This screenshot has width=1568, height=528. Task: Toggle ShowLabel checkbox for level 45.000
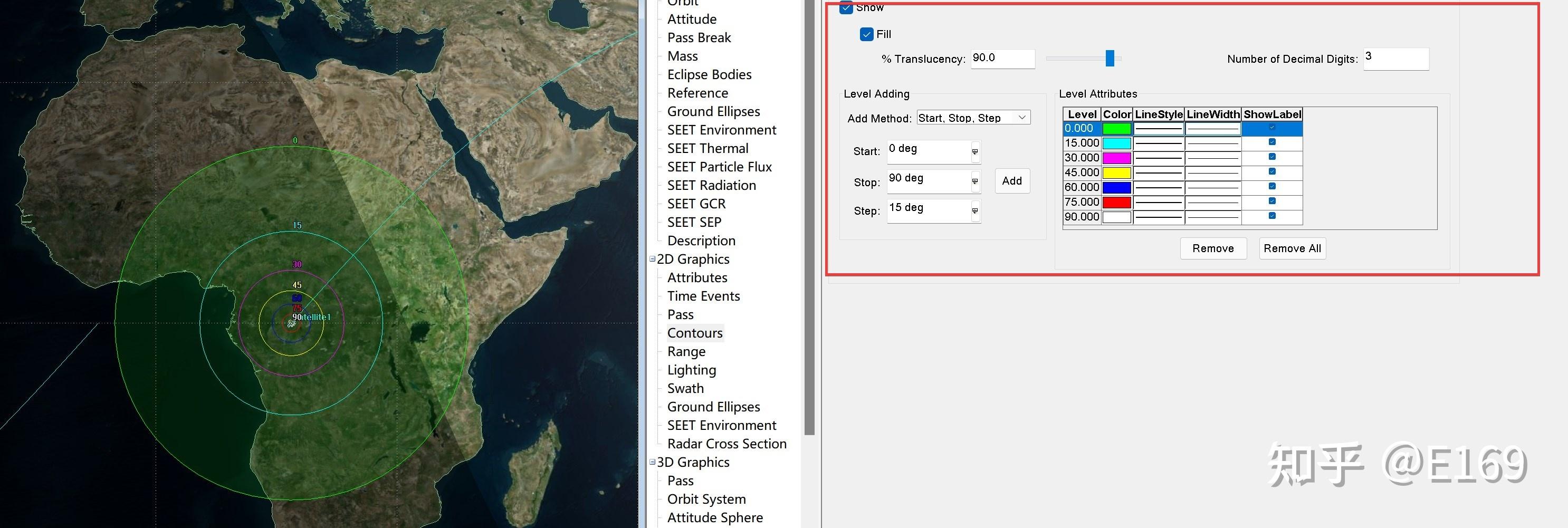1271,171
